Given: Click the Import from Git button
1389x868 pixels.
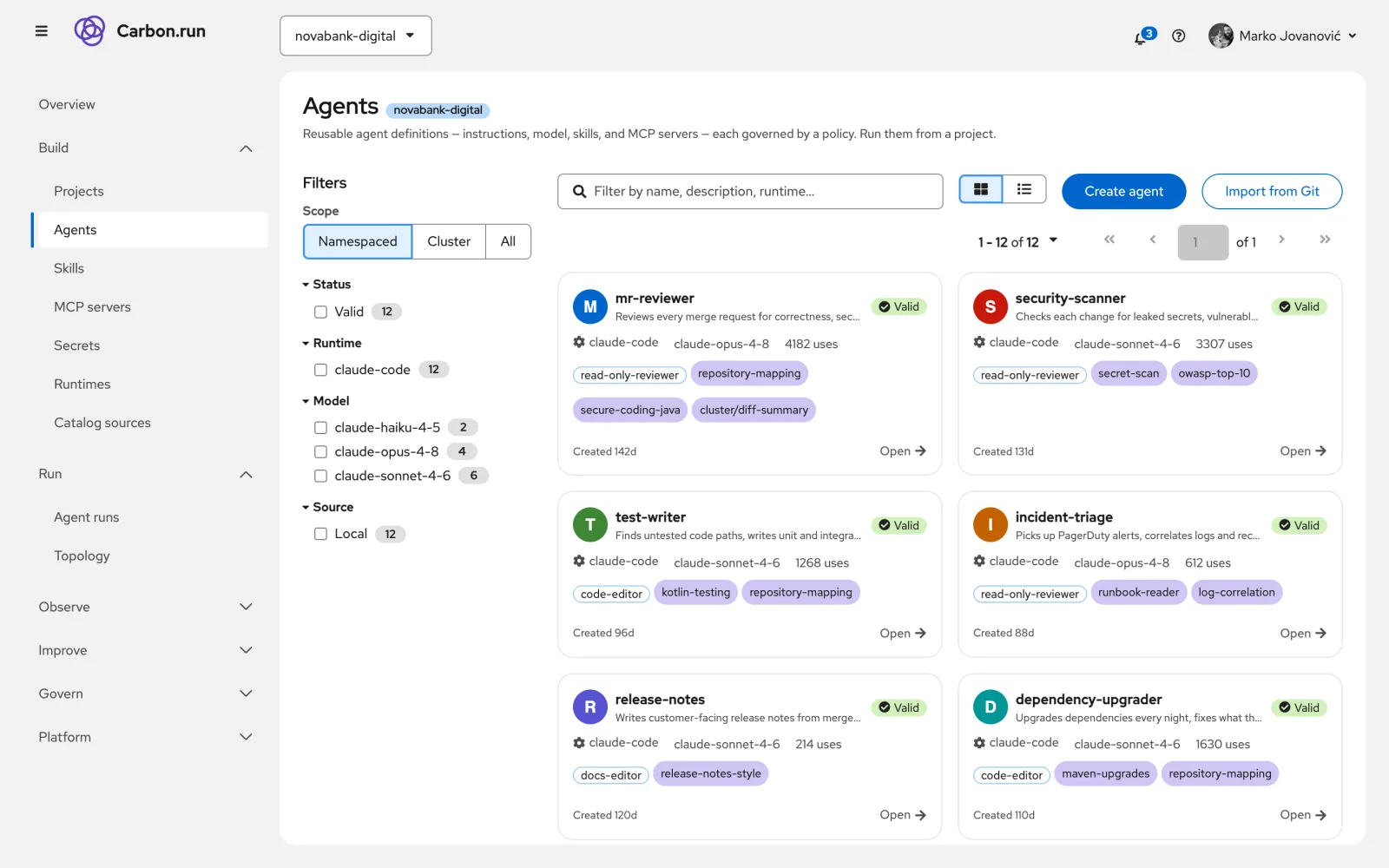Looking at the screenshot, I should tap(1272, 191).
